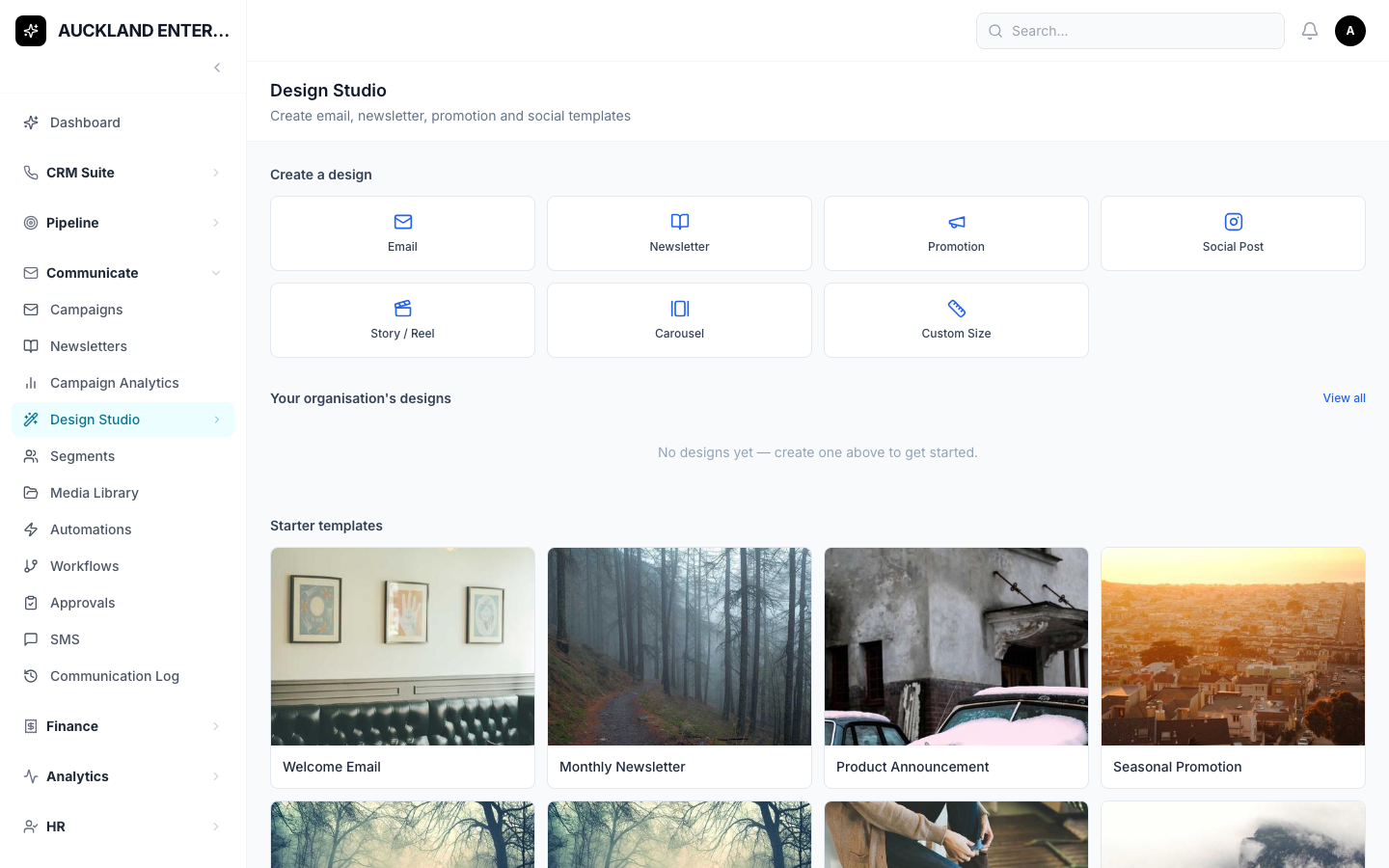Image resolution: width=1389 pixels, height=868 pixels.
Task: Click the CRM Suite phone icon
Action: click(x=31, y=173)
